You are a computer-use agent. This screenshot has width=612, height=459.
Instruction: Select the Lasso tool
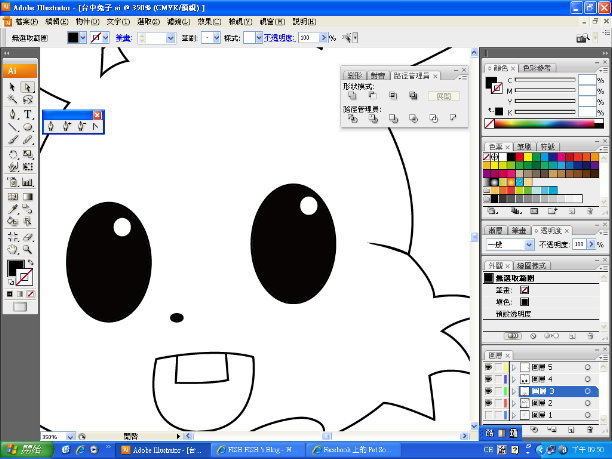(x=27, y=99)
